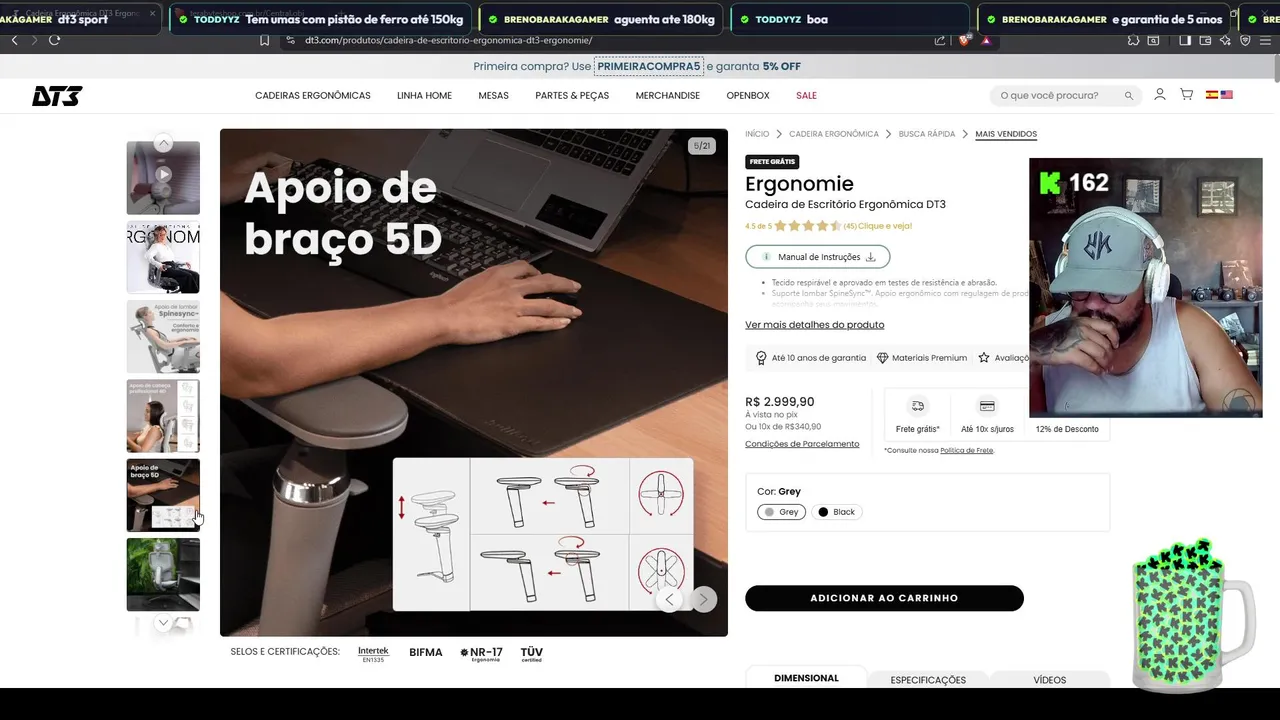Click the share icon in address bar

(x=940, y=40)
